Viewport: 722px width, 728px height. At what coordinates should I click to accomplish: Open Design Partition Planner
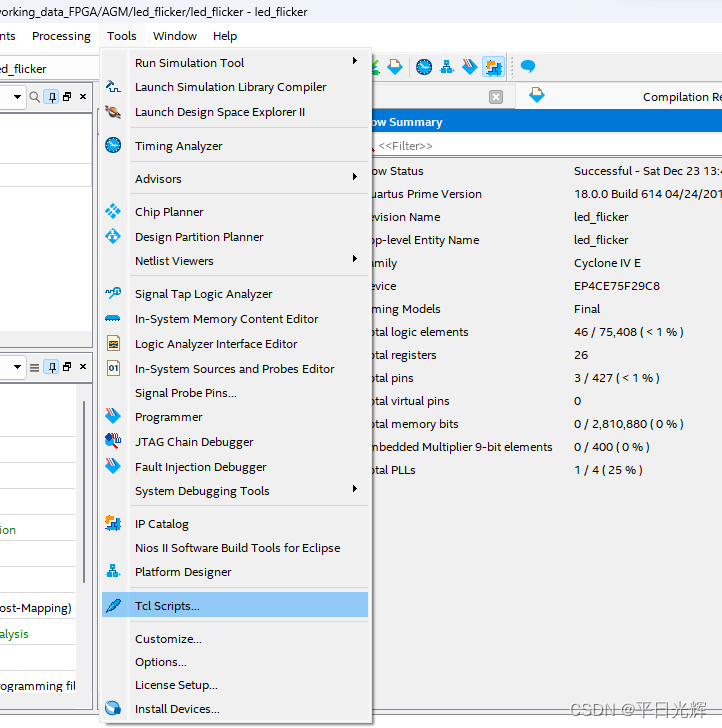point(235,237)
